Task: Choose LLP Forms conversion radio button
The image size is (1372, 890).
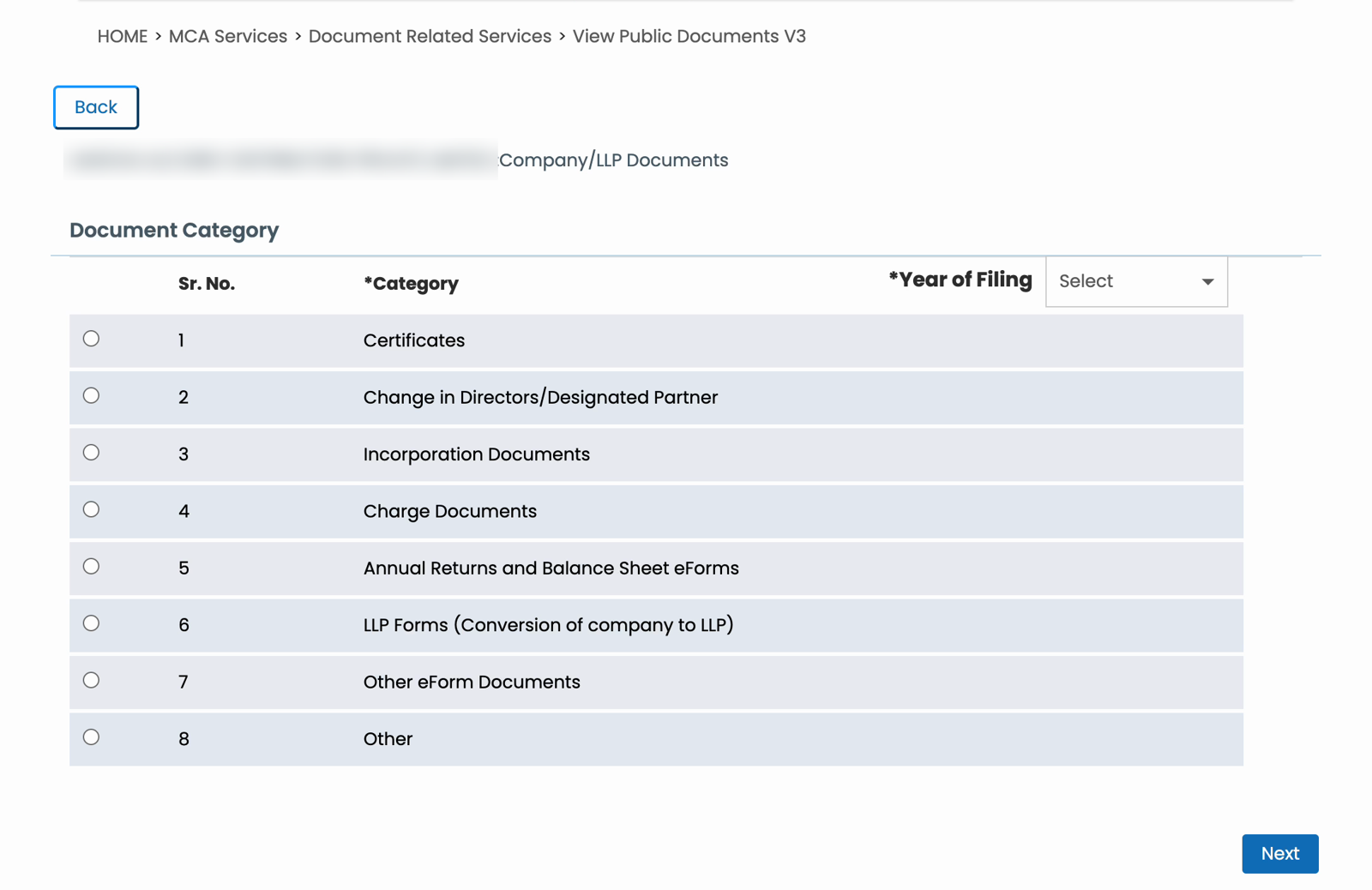Action: (91, 623)
